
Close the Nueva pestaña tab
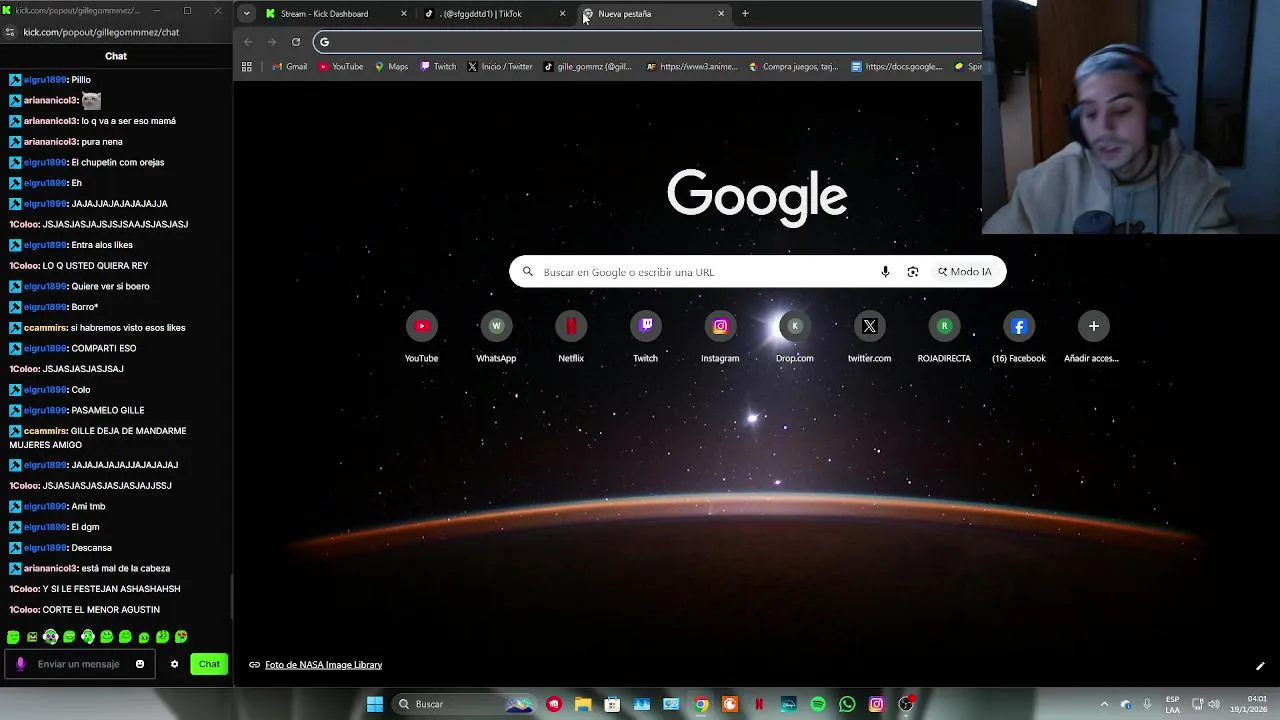[x=721, y=14]
